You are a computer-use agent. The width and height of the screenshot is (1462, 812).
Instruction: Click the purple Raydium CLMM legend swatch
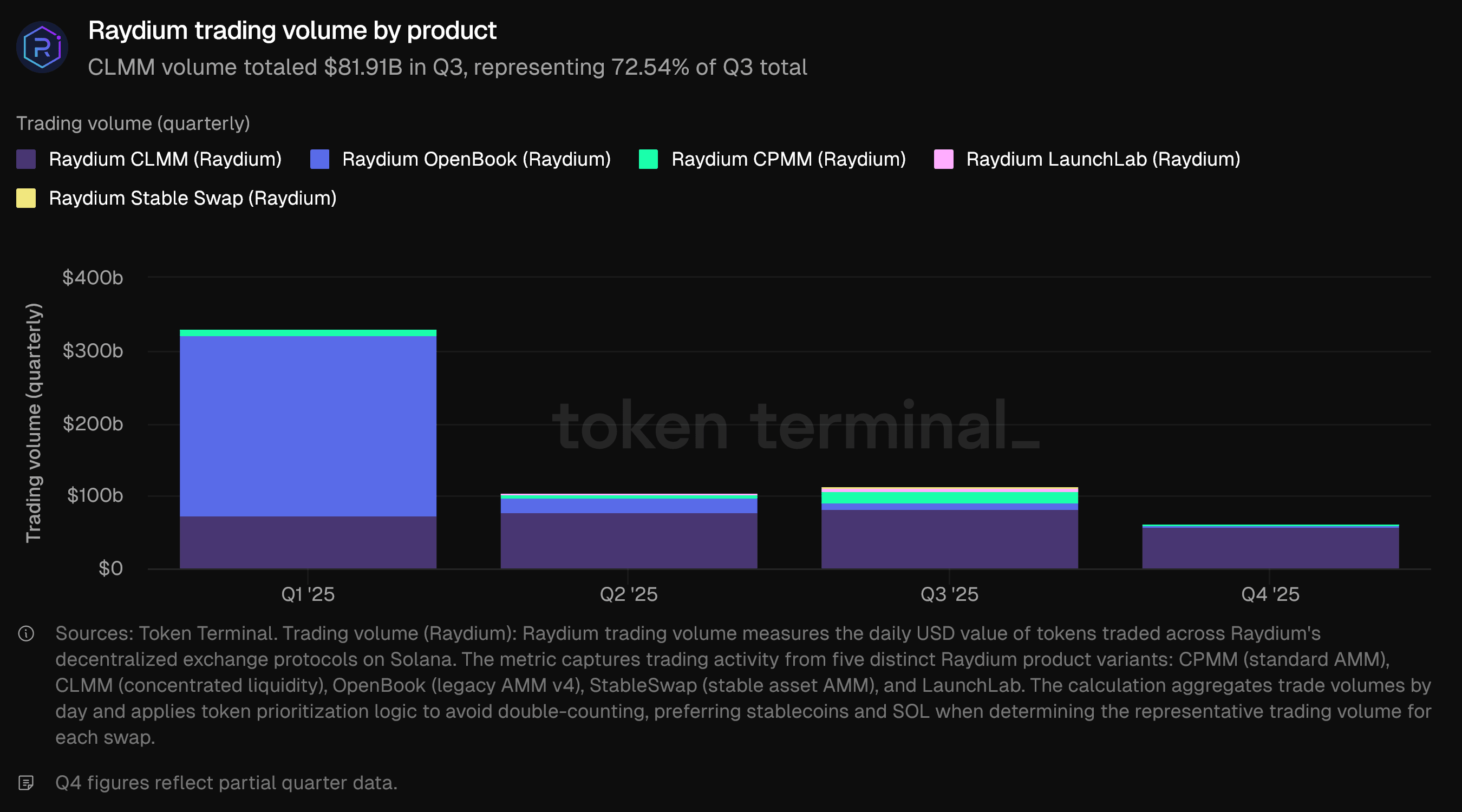tap(26, 160)
